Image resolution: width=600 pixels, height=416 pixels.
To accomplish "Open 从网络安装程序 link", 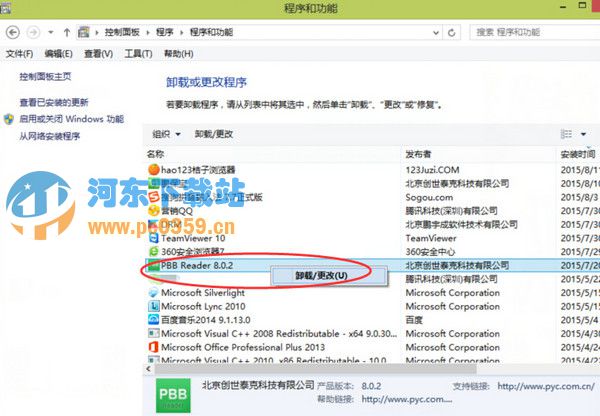I will 50,136.
